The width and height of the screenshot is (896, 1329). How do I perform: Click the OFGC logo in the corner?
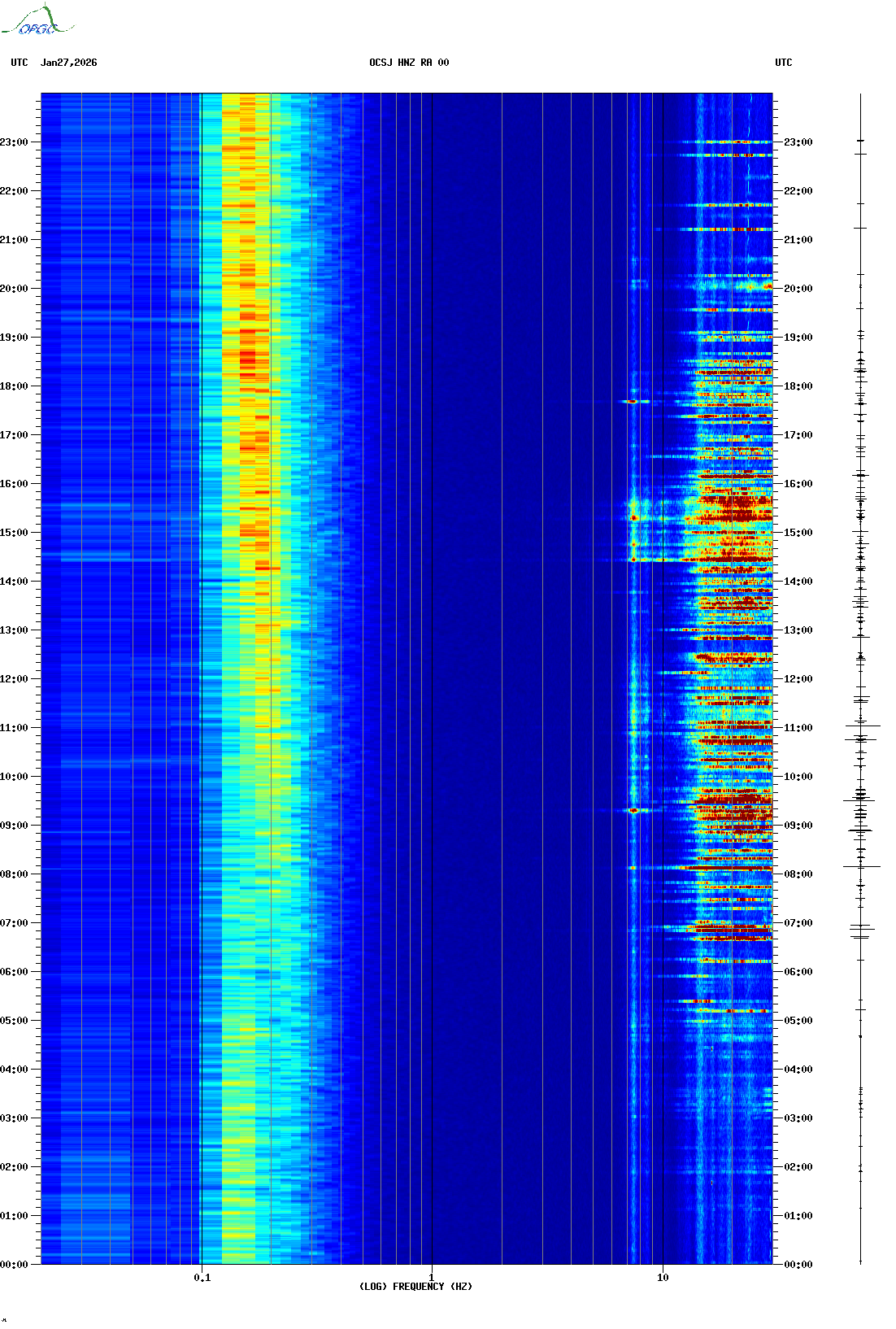click(37, 21)
